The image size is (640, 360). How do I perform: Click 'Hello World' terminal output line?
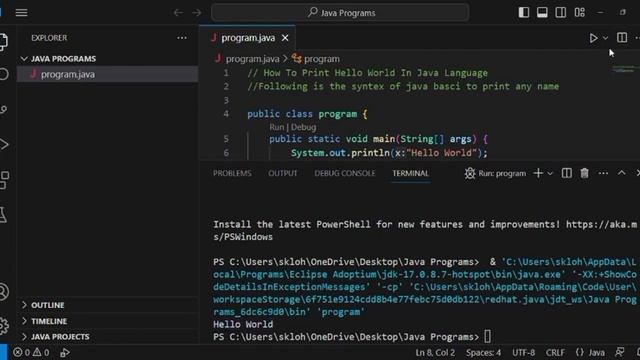pyautogui.click(x=243, y=324)
